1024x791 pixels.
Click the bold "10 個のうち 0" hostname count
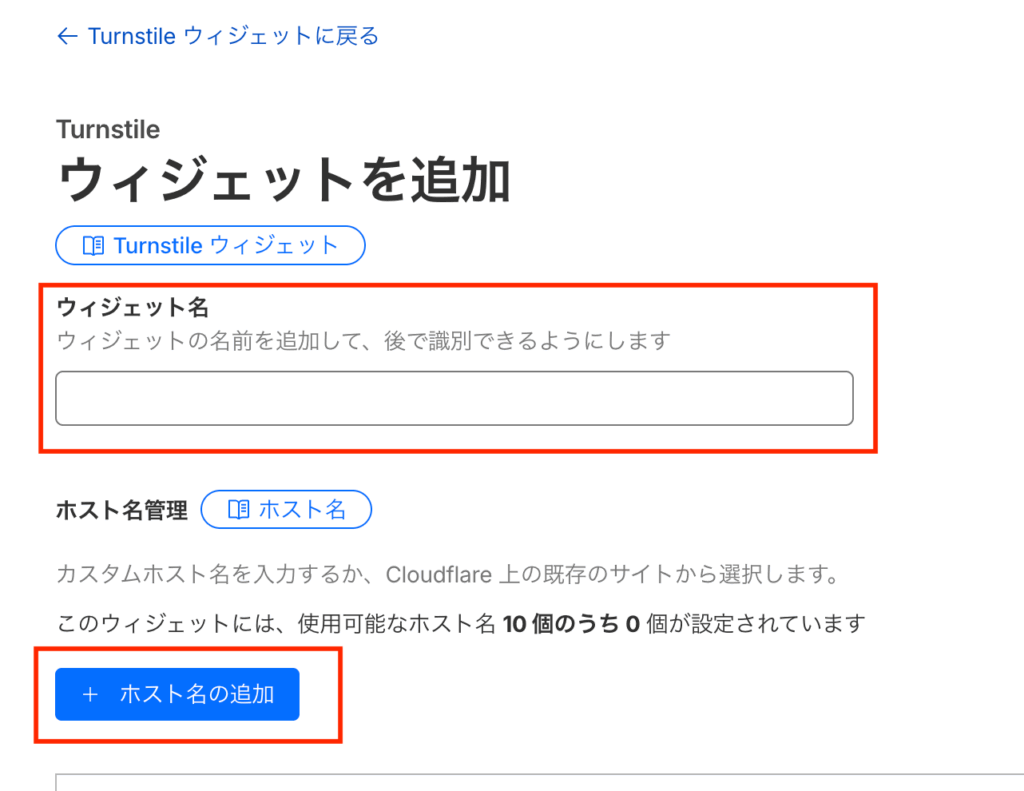tap(570, 624)
